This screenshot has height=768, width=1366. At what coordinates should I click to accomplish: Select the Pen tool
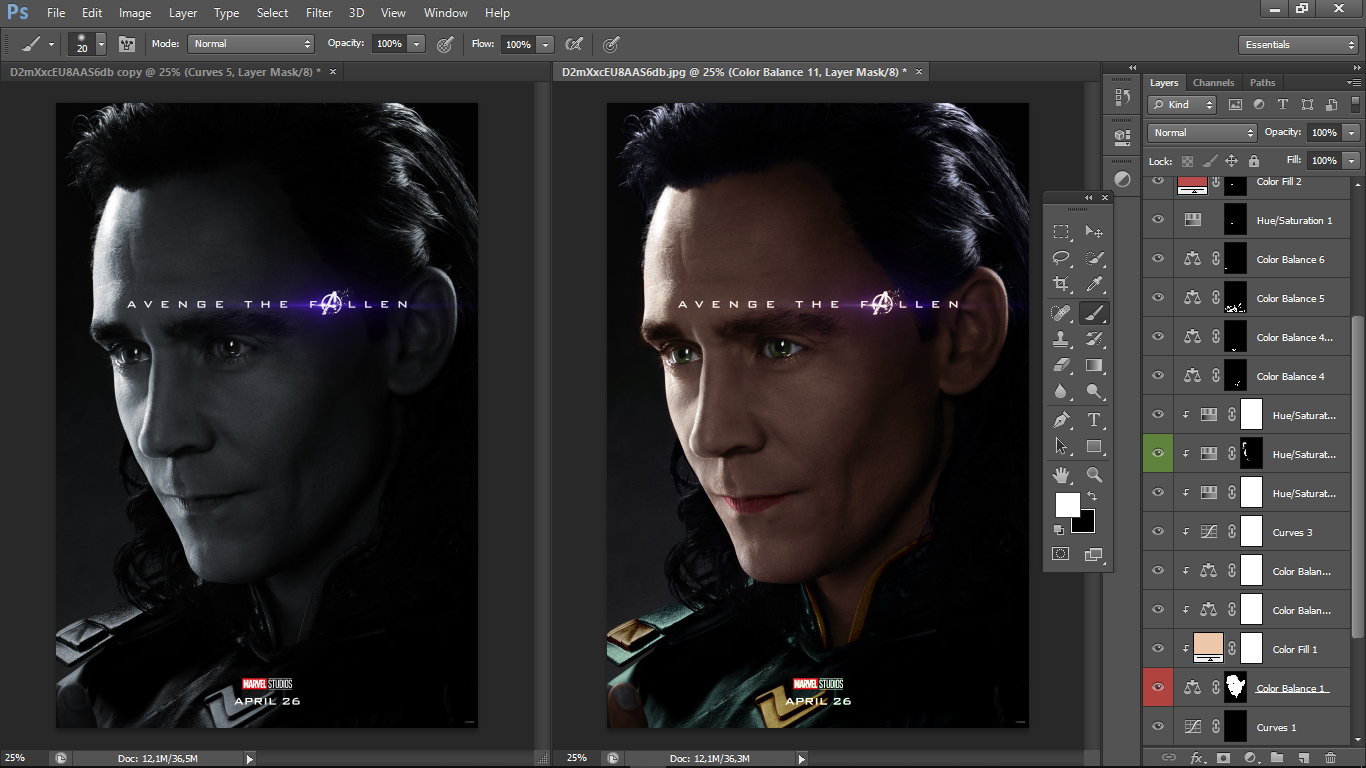1061,420
